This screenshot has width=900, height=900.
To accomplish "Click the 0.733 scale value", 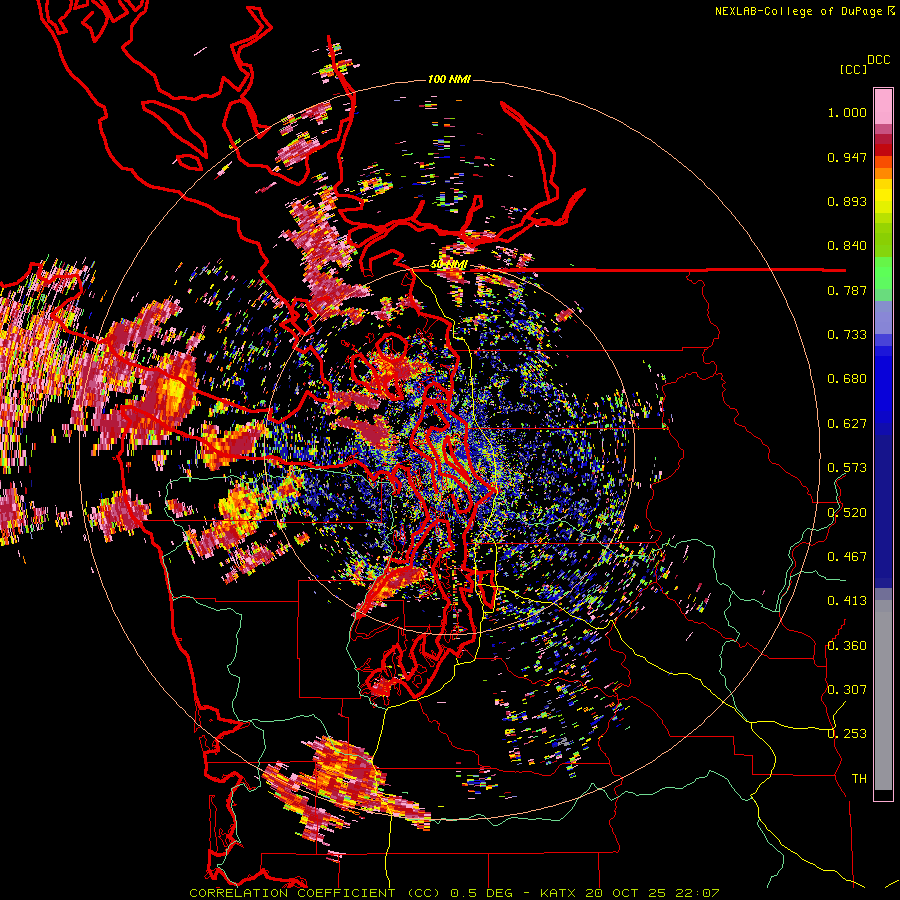I will [847, 335].
